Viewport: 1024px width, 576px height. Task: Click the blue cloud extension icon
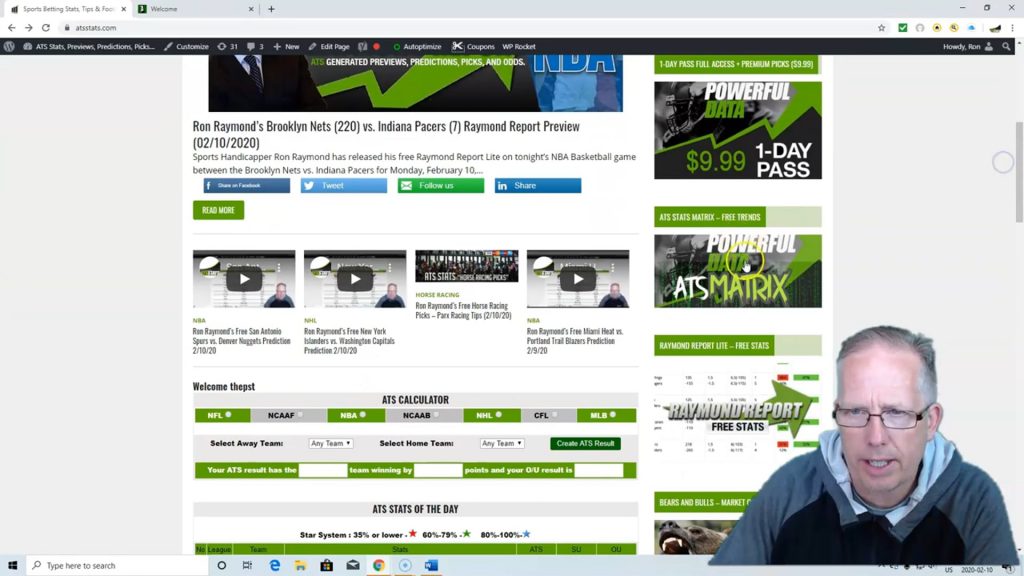point(971,27)
